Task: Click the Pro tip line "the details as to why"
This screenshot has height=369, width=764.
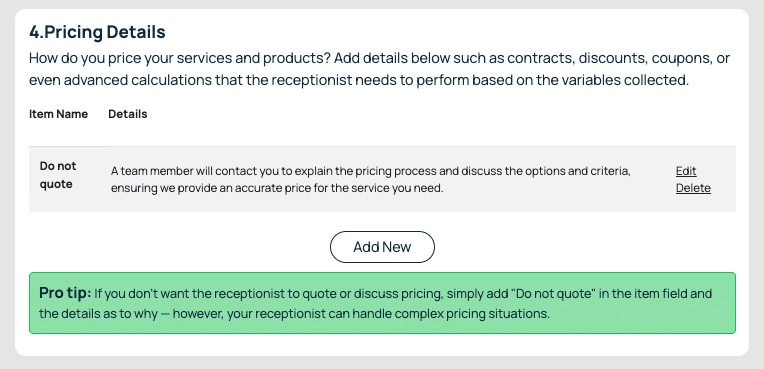Action: (x=294, y=314)
